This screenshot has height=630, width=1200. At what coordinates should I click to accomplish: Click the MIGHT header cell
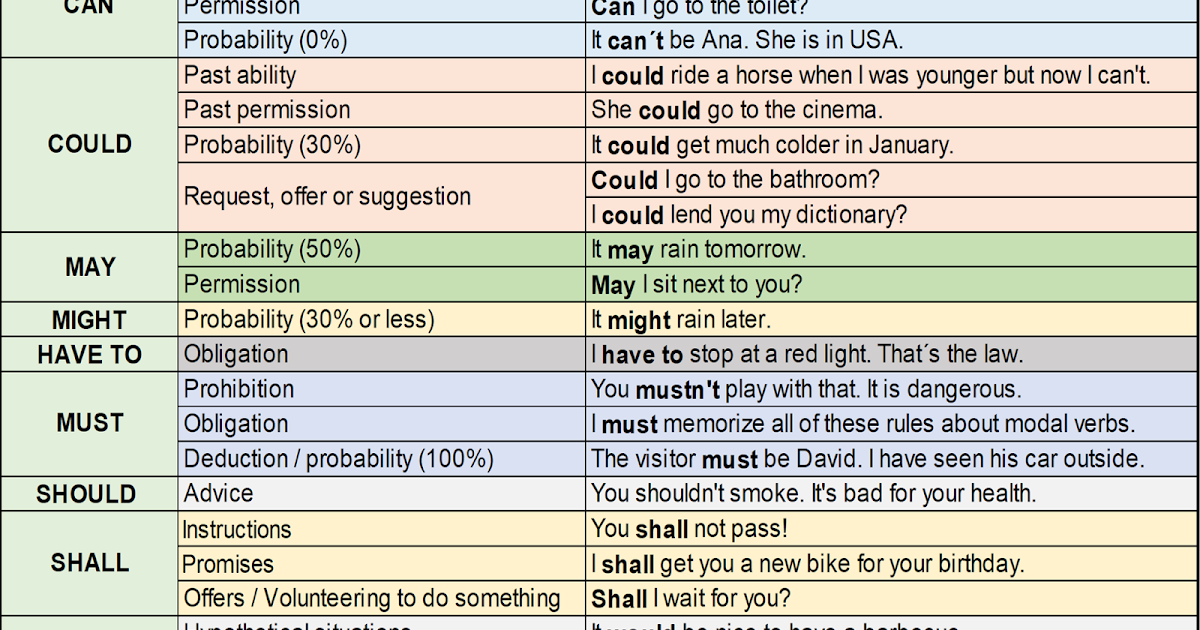[89, 320]
